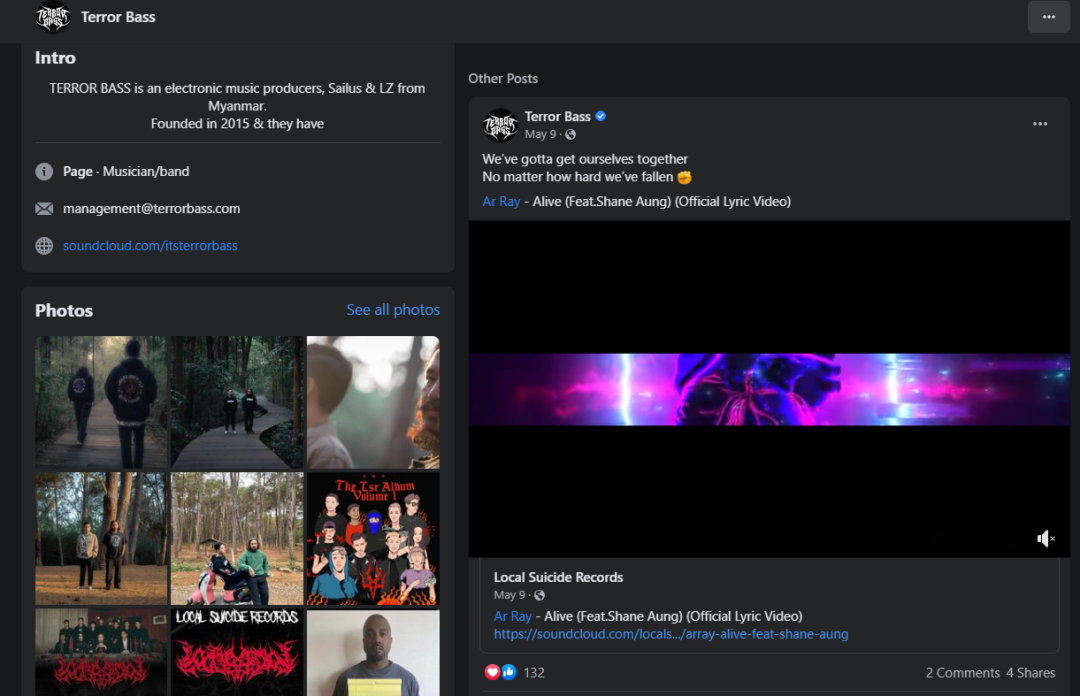
Task: Click the info icon next to Page Musician/band
Action: coord(44,172)
